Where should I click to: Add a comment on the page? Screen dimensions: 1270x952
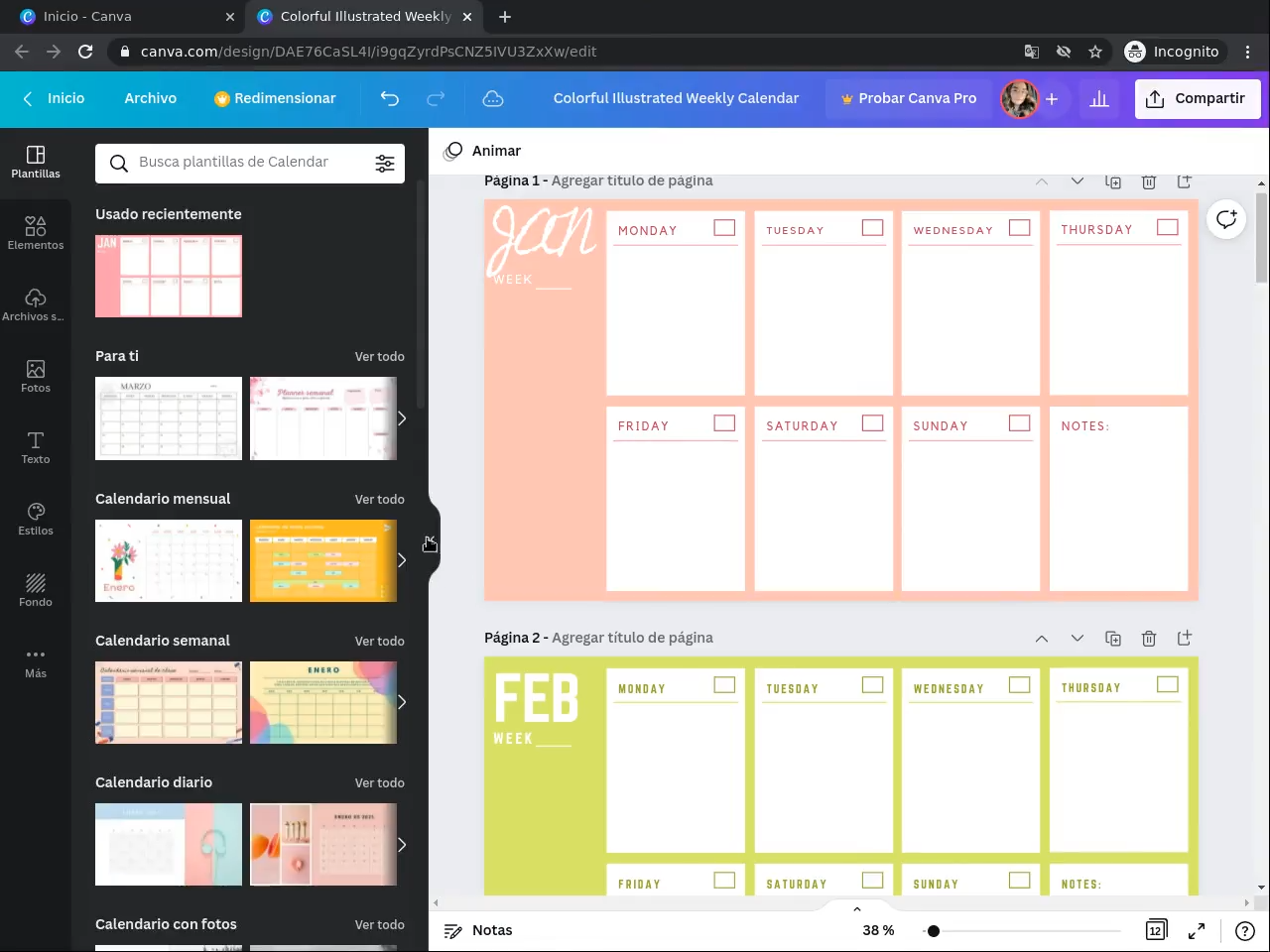(1227, 219)
